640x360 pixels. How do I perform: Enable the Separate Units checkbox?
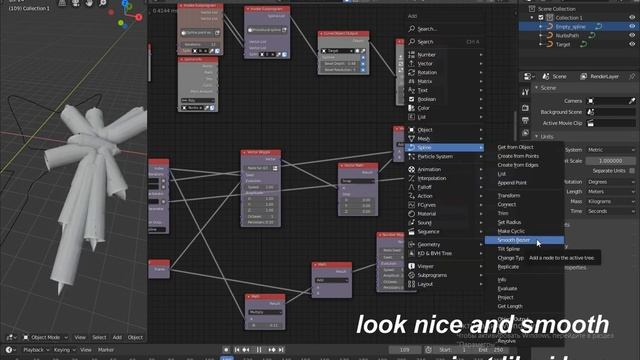point(632,171)
